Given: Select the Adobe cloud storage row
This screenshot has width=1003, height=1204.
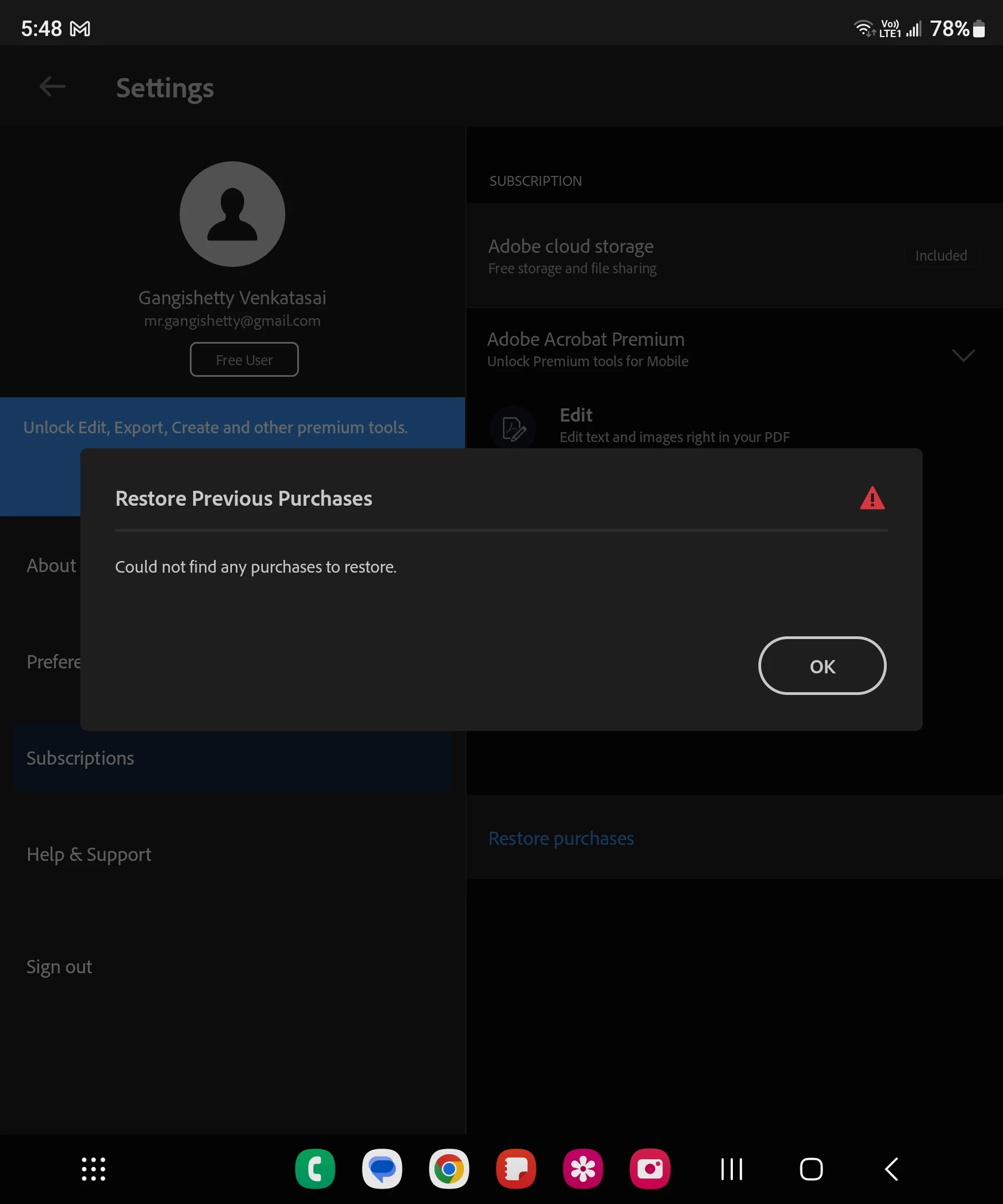Looking at the screenshot, I should [735, 256].
